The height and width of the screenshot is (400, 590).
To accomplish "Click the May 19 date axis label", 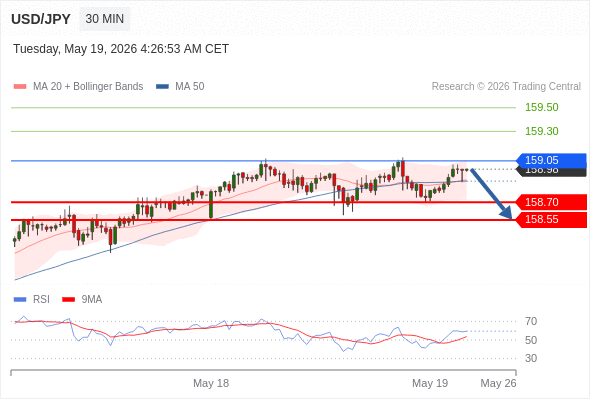I will click(x=430, y=383).
